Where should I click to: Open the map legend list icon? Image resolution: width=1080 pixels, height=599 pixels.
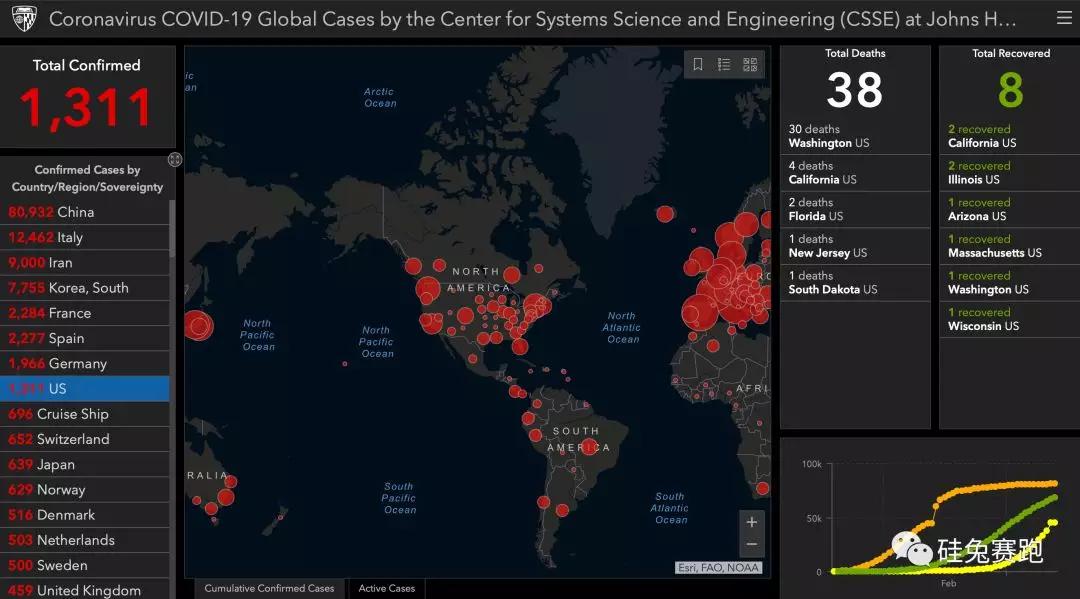(x=724, y=64)
